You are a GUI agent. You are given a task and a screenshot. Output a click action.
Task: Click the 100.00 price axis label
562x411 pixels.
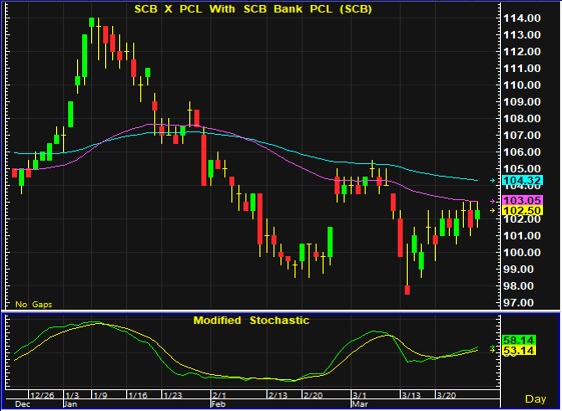(522, 253)
